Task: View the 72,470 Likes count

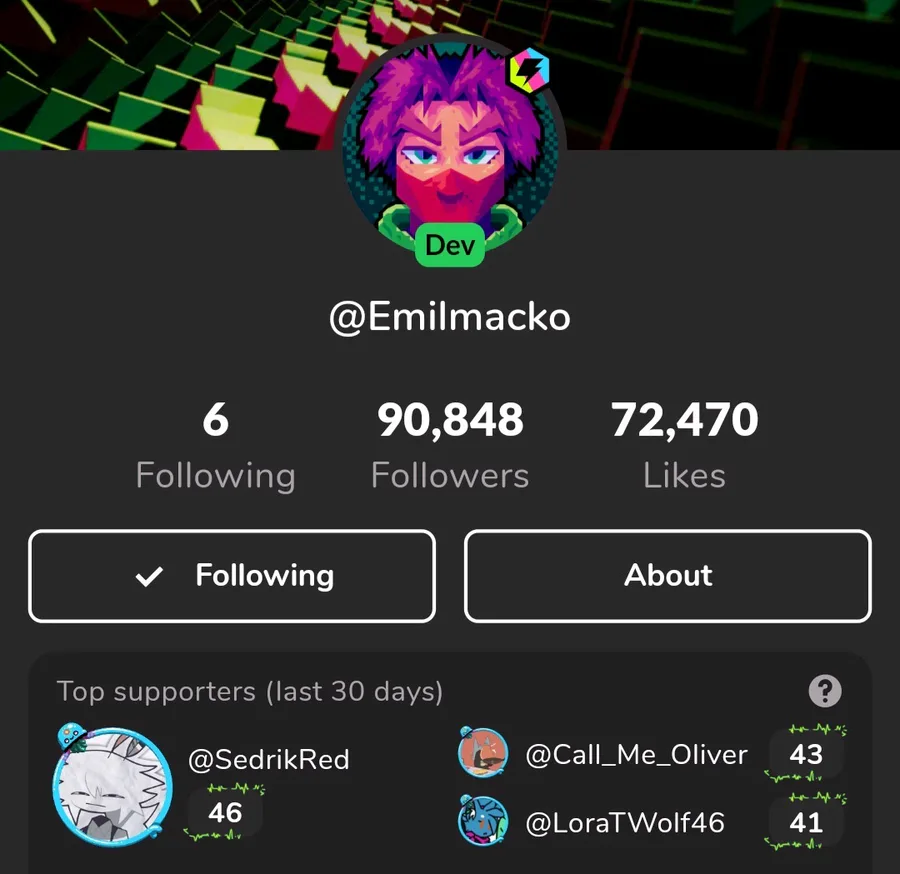Action: pyautogui.click(x=684, y=445)
